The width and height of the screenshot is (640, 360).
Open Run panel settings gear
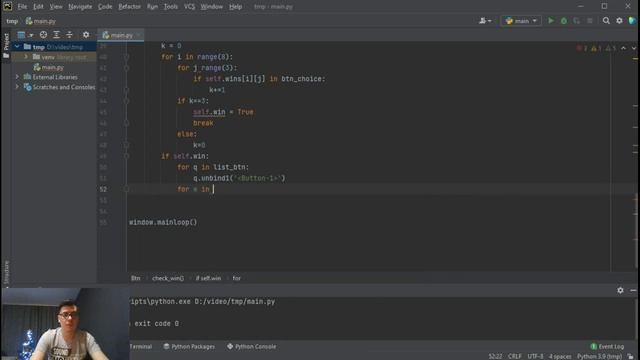point(620,290)
